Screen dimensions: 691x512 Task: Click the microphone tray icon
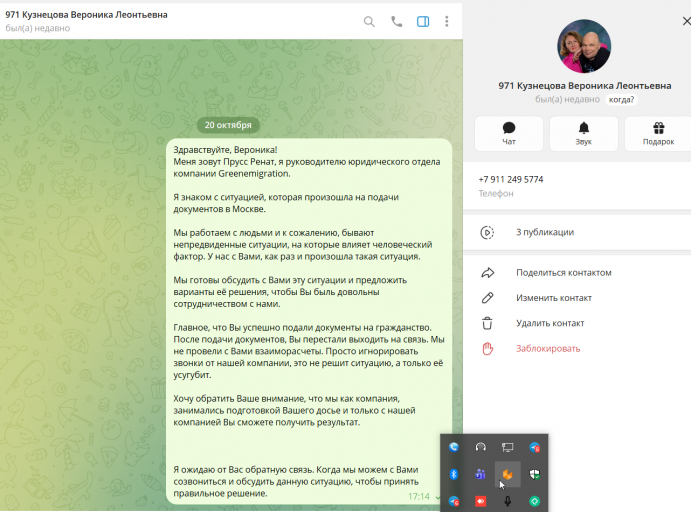(x=507, y=501)
